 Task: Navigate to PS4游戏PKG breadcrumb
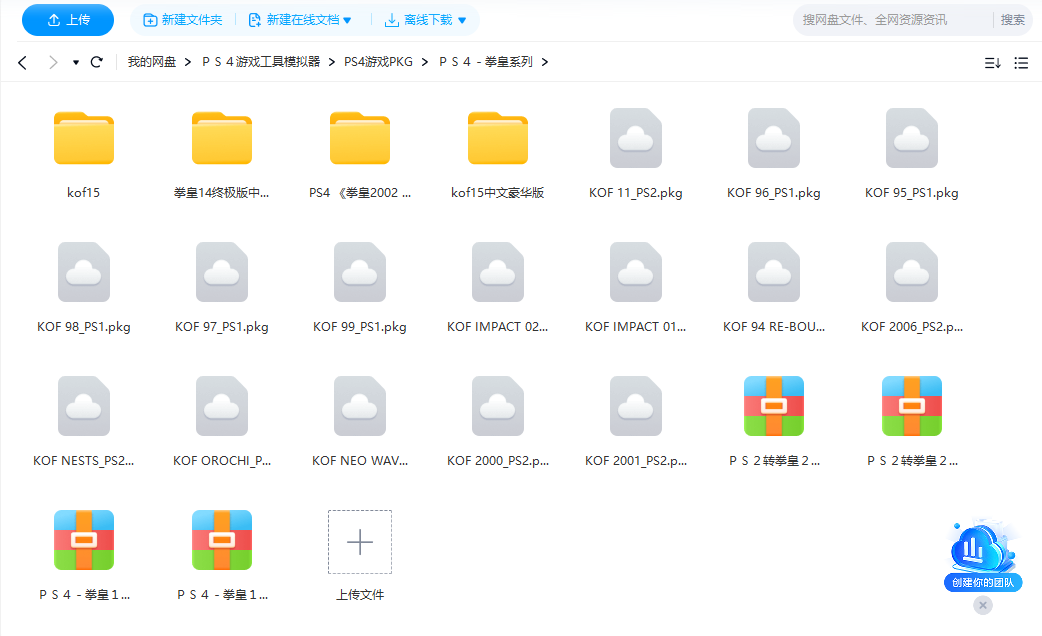(x=378, y=62)
